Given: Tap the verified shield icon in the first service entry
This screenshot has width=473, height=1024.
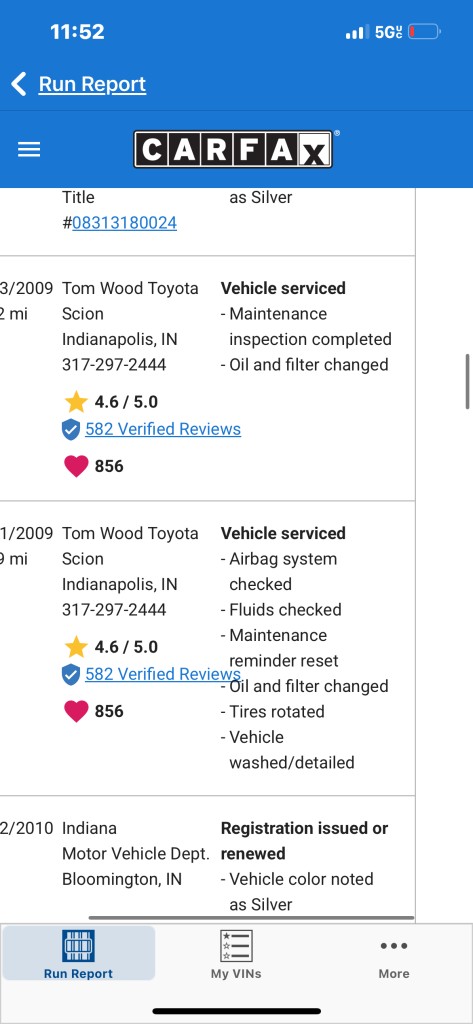Looking at the screenshot, I should coord(71,429).
